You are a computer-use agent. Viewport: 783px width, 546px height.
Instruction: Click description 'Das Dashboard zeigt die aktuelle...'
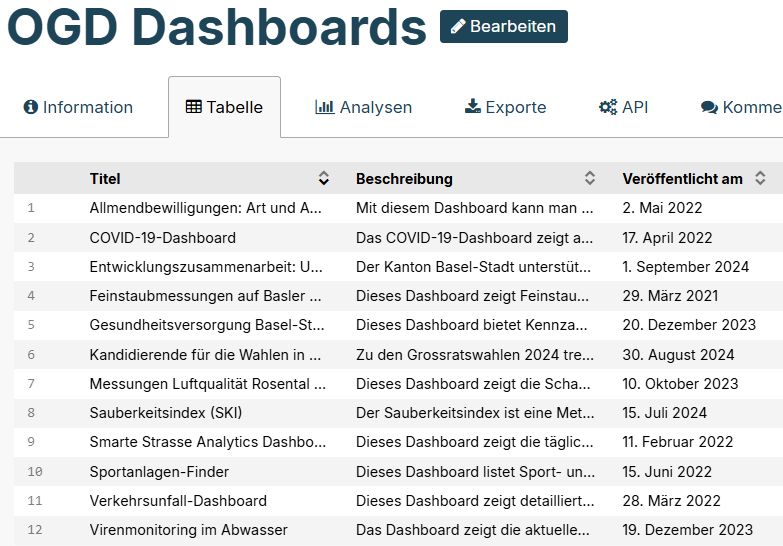(473, 530)
